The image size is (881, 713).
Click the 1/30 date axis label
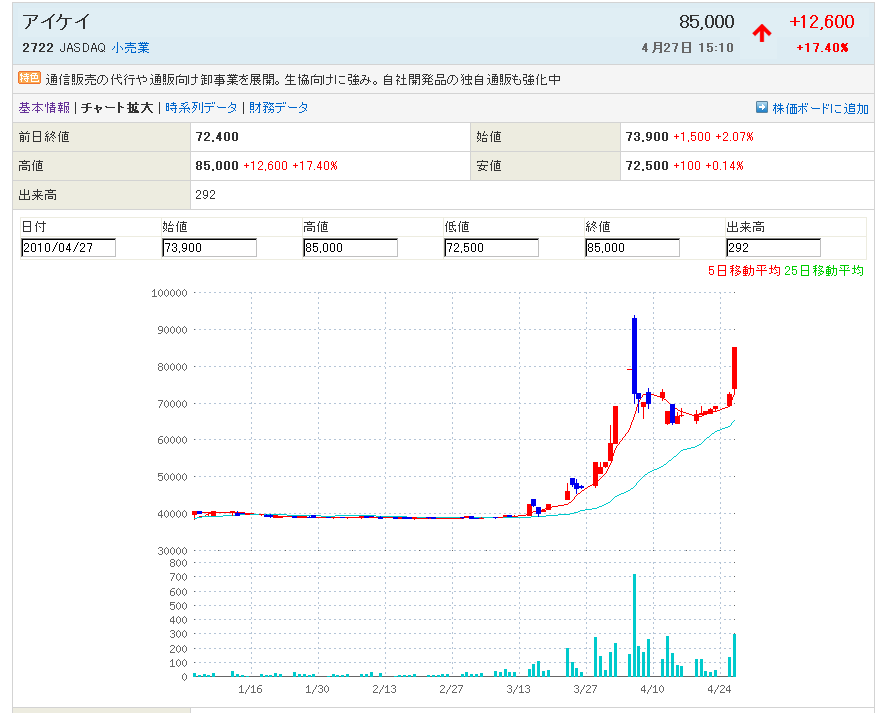point(317,689)
